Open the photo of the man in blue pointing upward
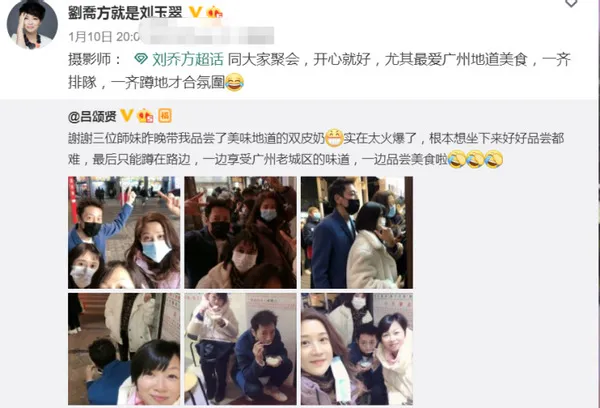The height and width of the screenshot is (408, 600). 124,232
